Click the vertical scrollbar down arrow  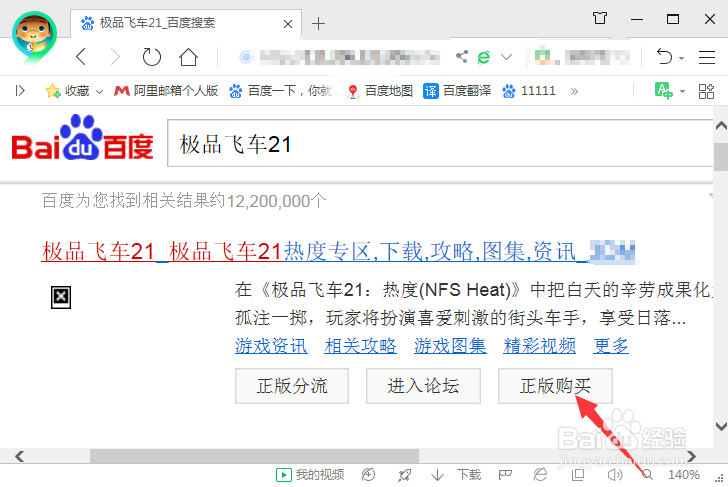click(x=721, y=426)
